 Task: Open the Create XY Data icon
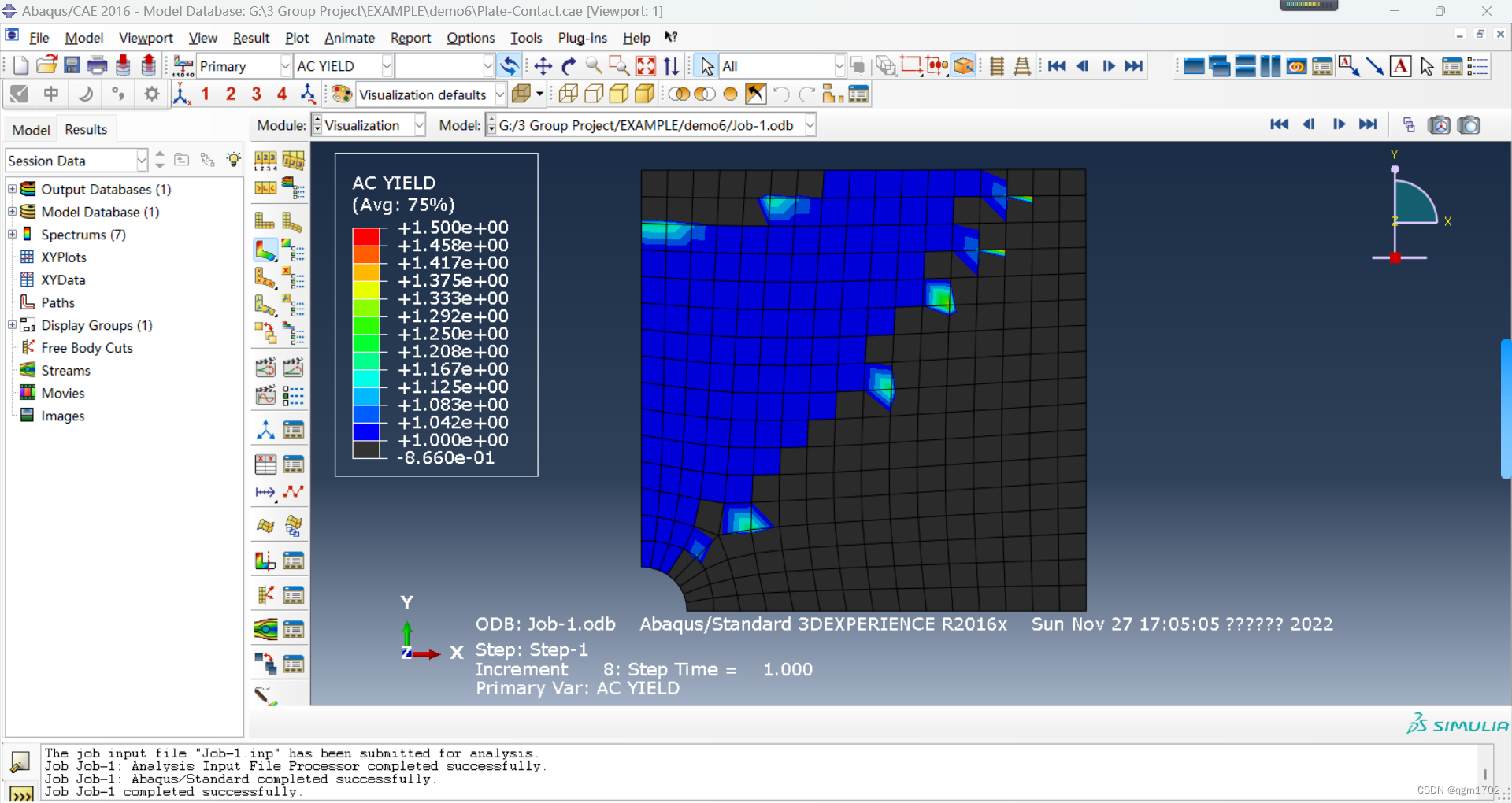coord(265,464)
